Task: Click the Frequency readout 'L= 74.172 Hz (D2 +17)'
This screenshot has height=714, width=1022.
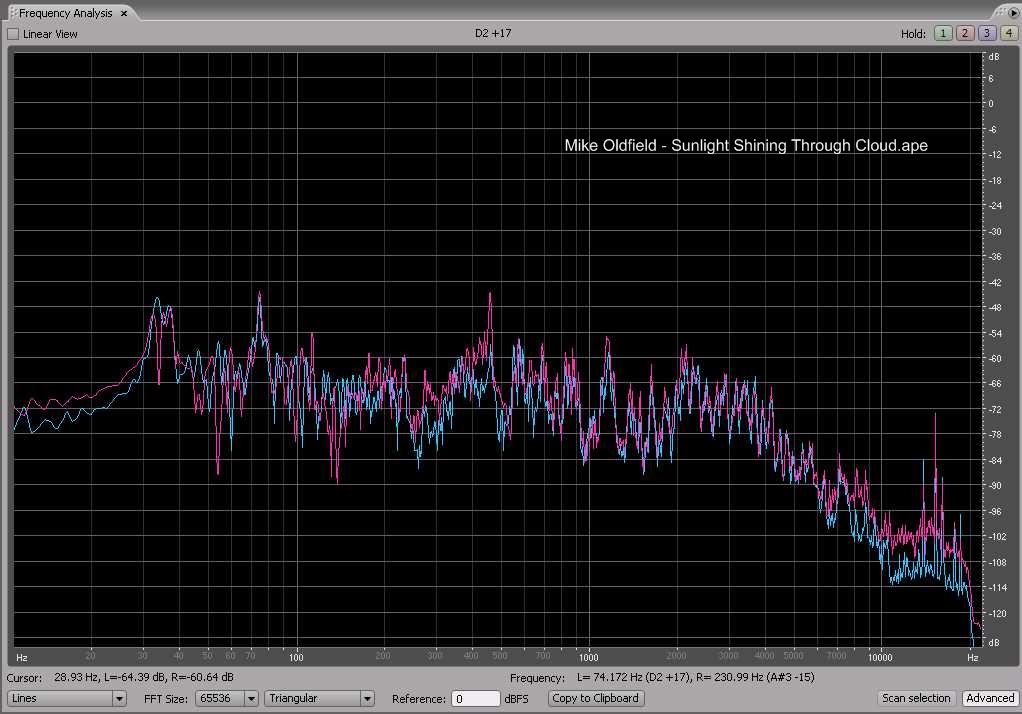Action: pyautogui.click(x=633, y=677)
